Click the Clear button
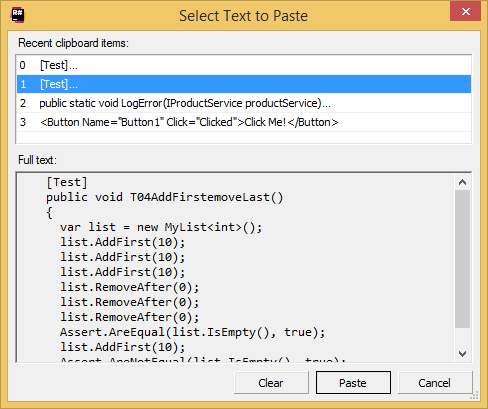The height and width of the screenshot is (409, 488). pyautogui.click(x=271, y=383)
